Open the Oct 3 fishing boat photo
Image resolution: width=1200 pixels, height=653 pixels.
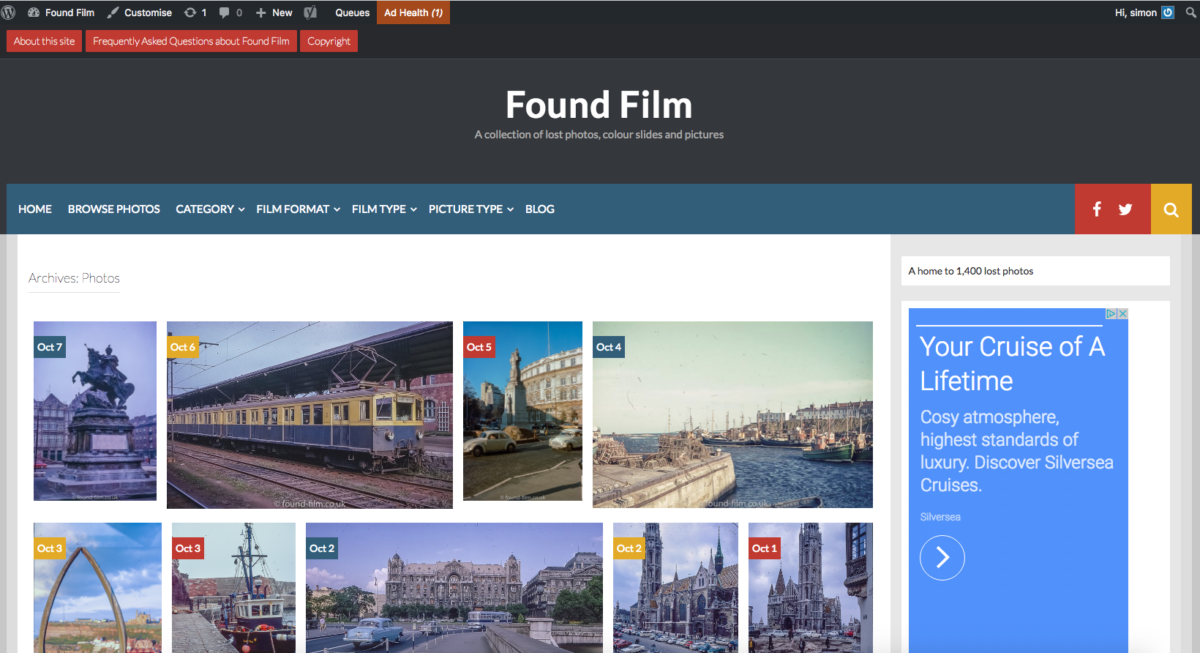coord(234,588)
